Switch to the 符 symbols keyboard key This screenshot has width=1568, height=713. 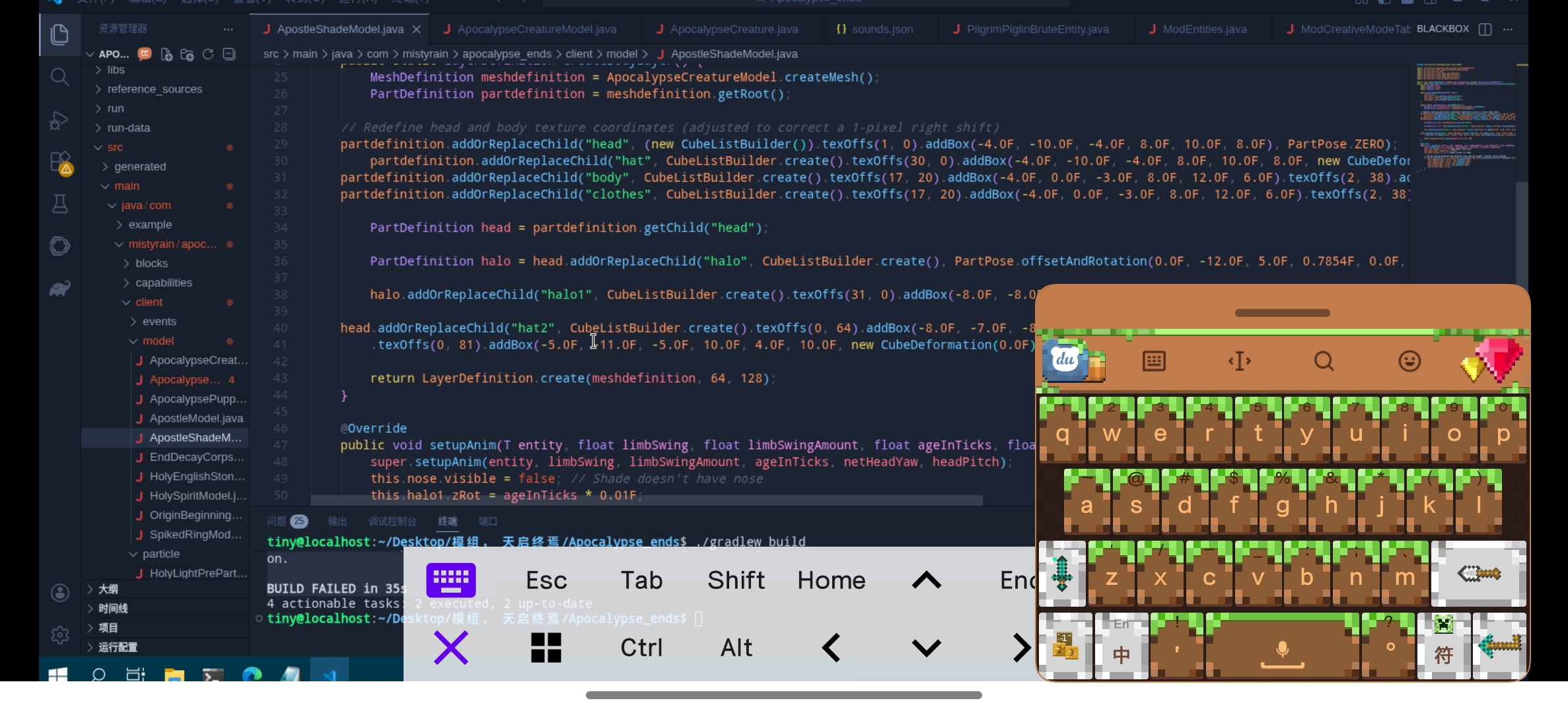point(1444,646)
